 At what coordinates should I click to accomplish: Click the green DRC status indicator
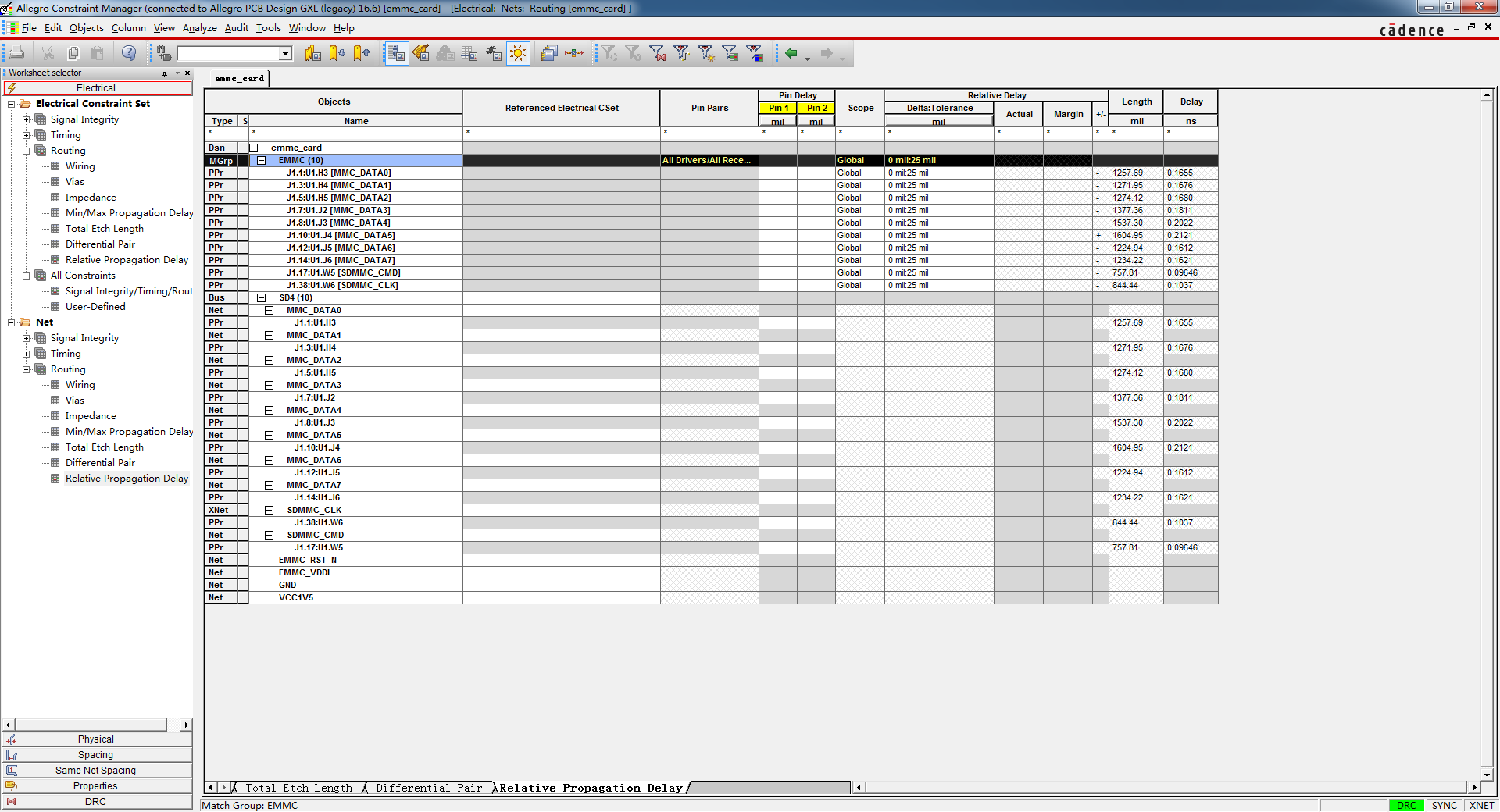1406,805
